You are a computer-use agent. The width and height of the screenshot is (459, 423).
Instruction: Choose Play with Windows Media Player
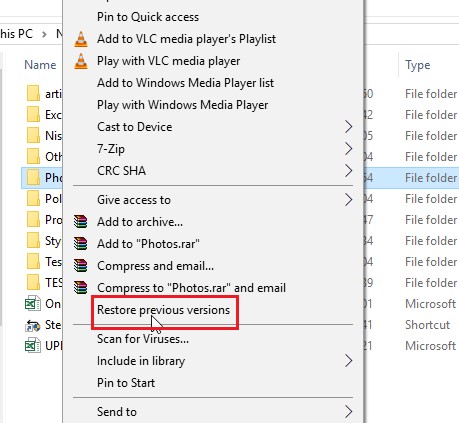pos(182,105)
